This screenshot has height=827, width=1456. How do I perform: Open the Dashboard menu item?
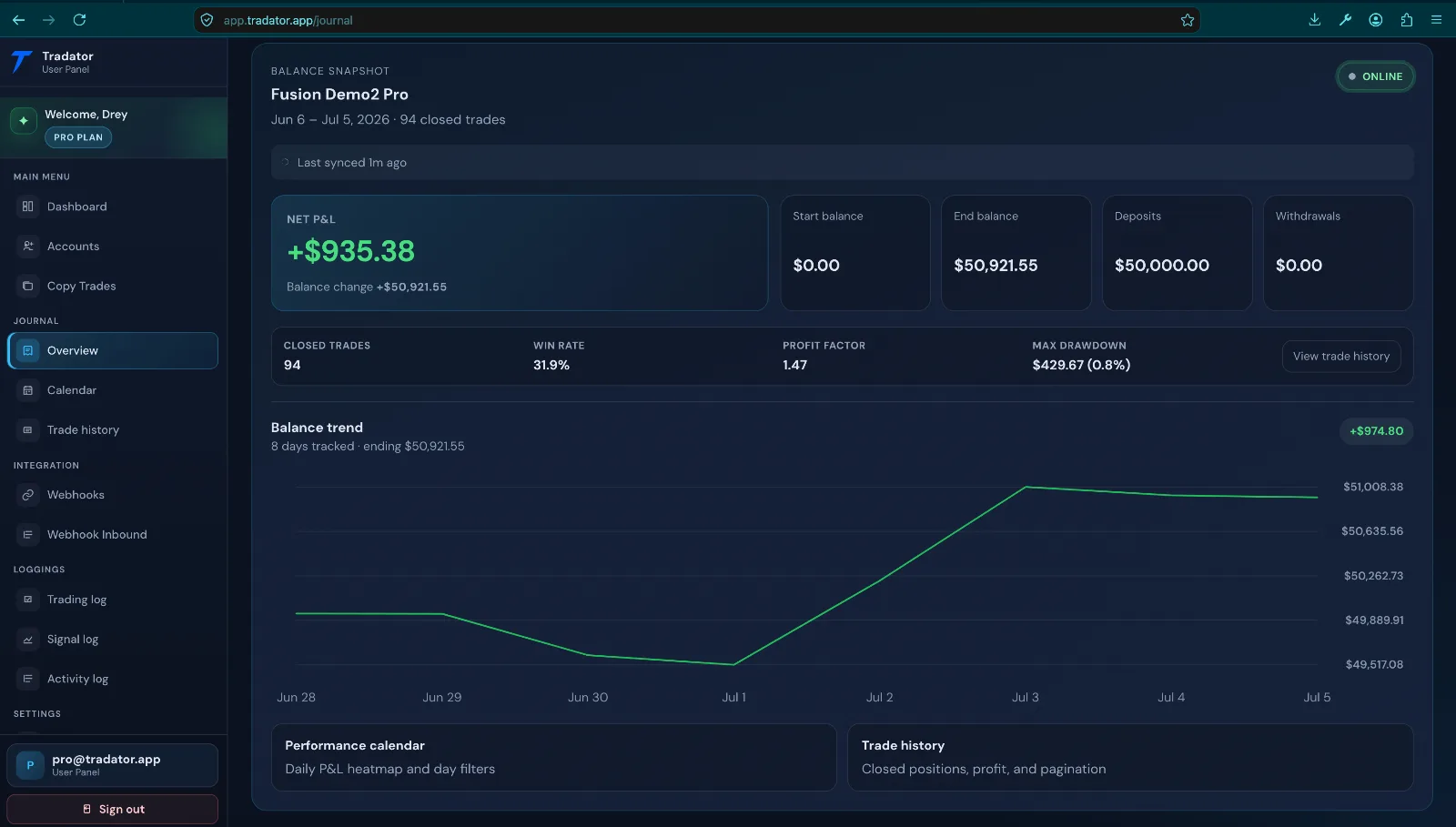point(113,207)
